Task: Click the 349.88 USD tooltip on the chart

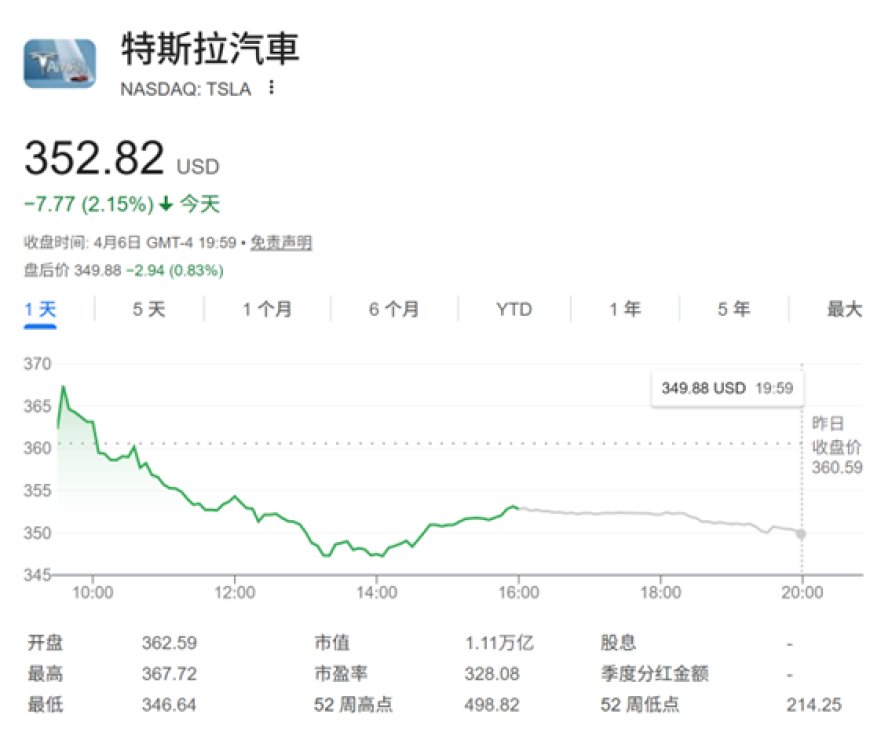Action: [x=727, y=387]
